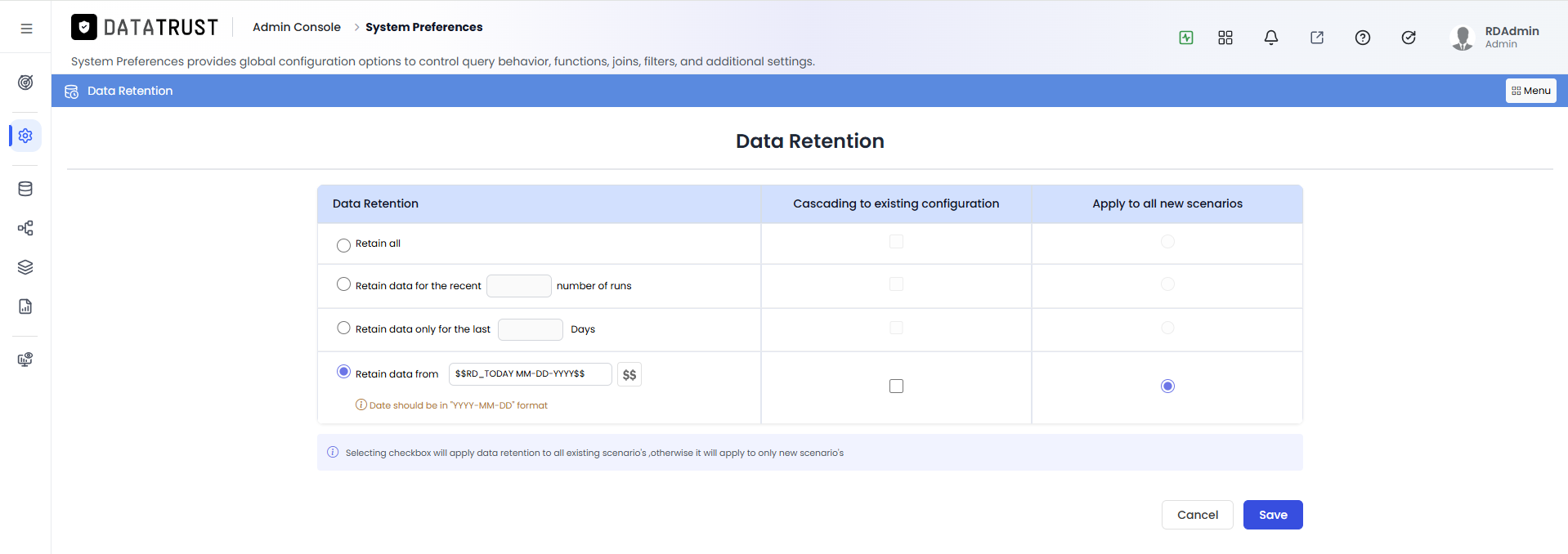Check cascading checkbox in Days row

(x=896, y=328)
